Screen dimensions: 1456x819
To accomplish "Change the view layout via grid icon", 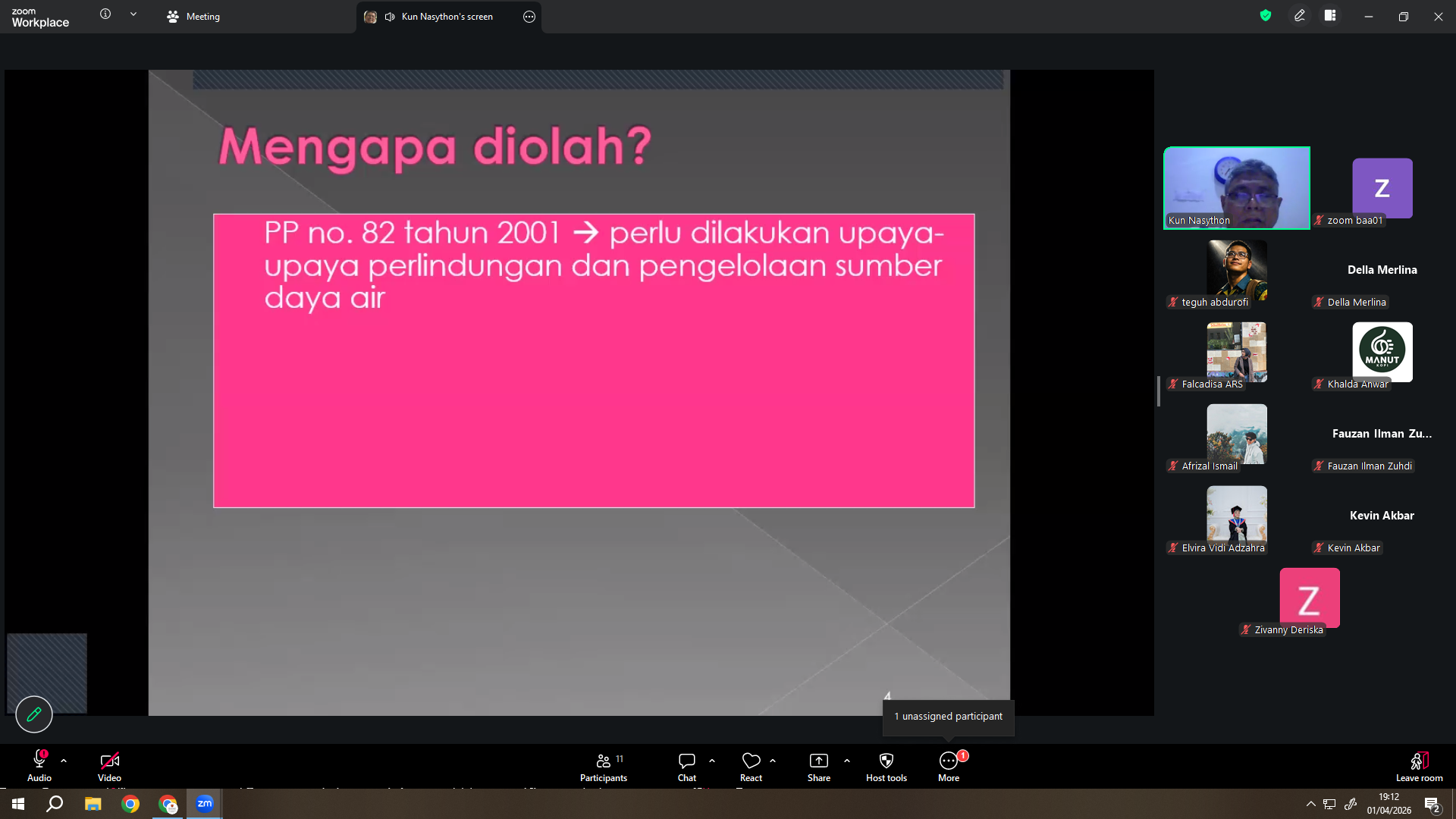I will (x=1330, y=15).
